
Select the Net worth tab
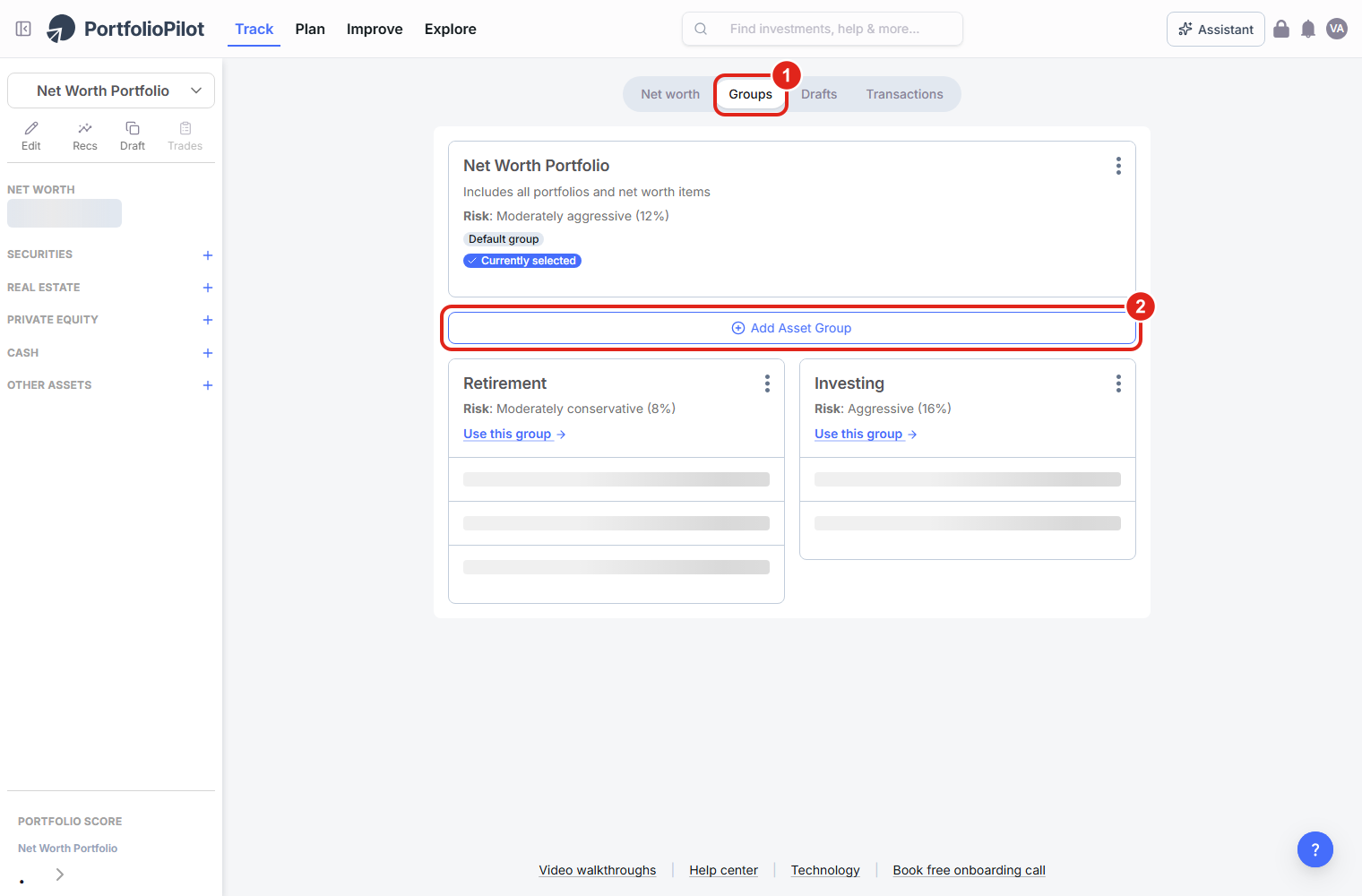670,94
